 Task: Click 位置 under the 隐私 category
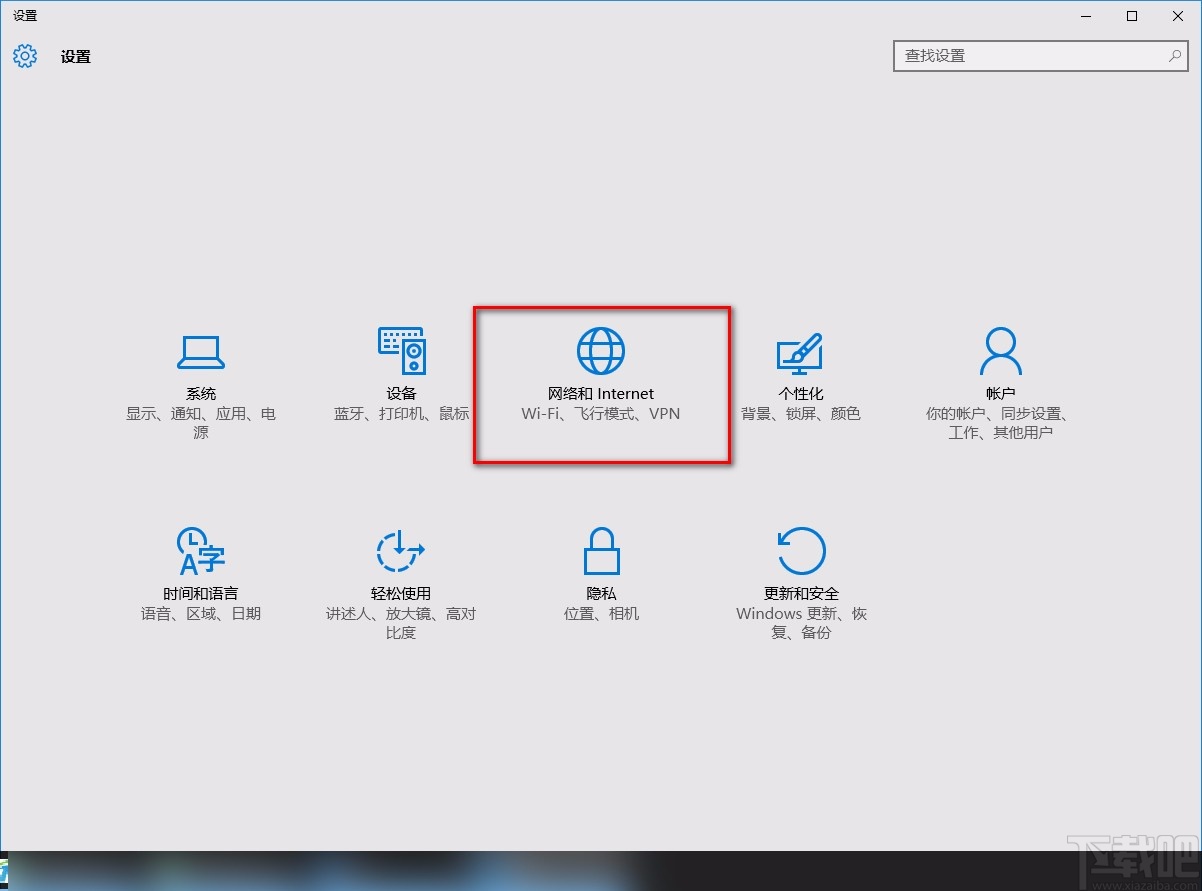click(580, 613)
